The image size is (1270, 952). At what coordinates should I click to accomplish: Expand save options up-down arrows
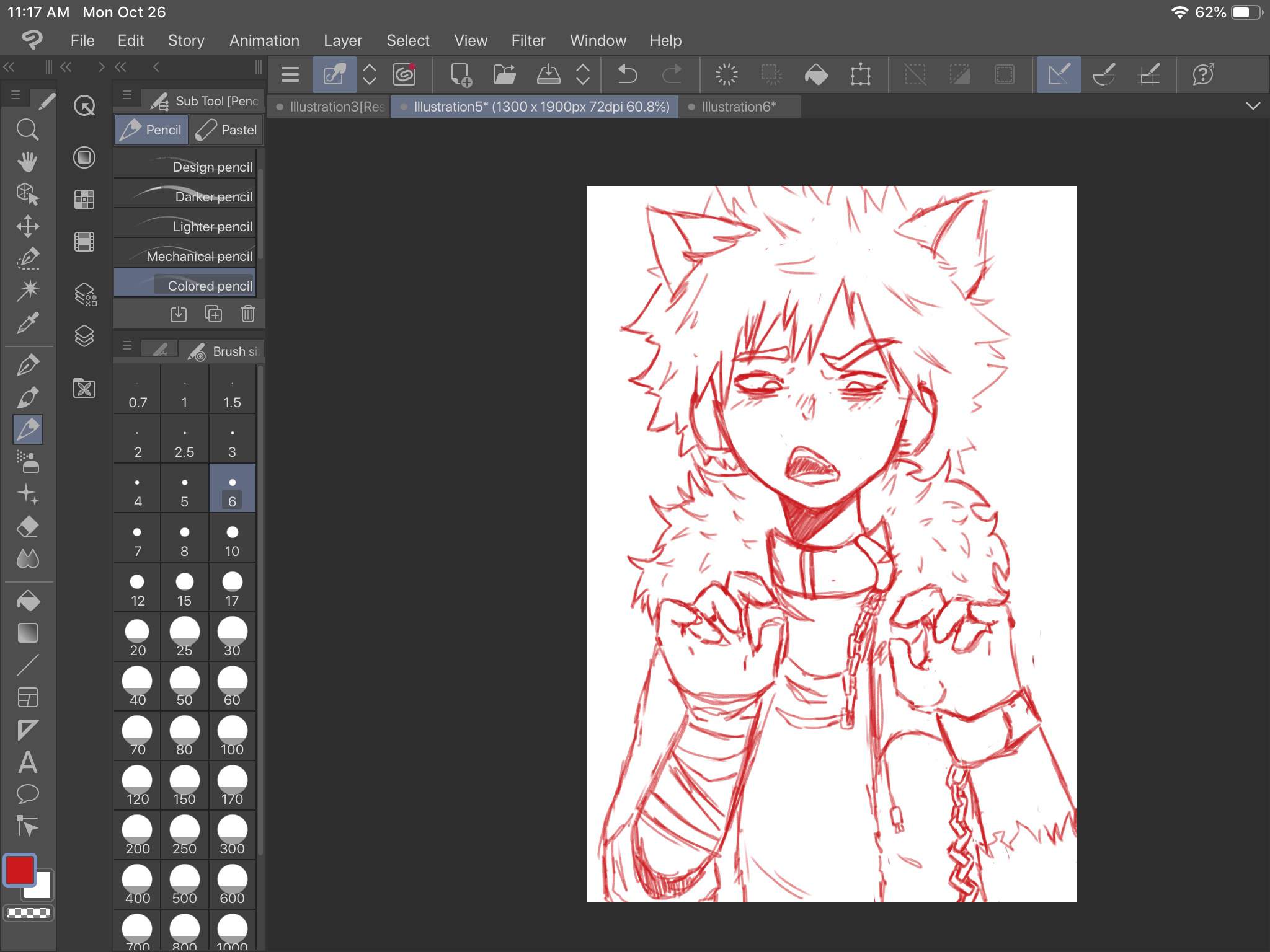click(x=583, y=74)
